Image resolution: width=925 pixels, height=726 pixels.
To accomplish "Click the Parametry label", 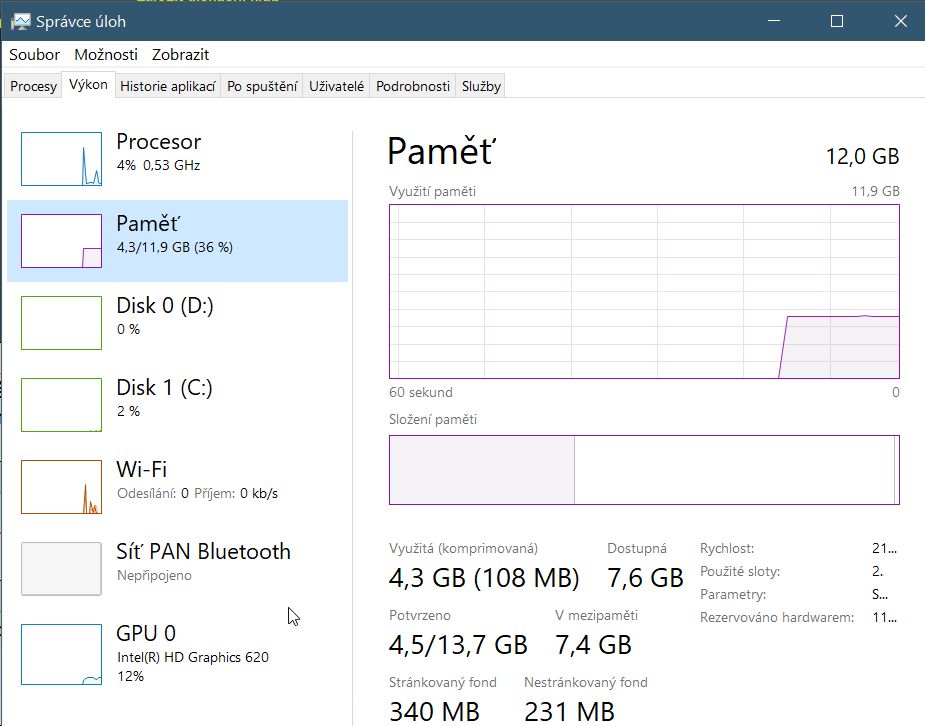I will click(733, 594).
